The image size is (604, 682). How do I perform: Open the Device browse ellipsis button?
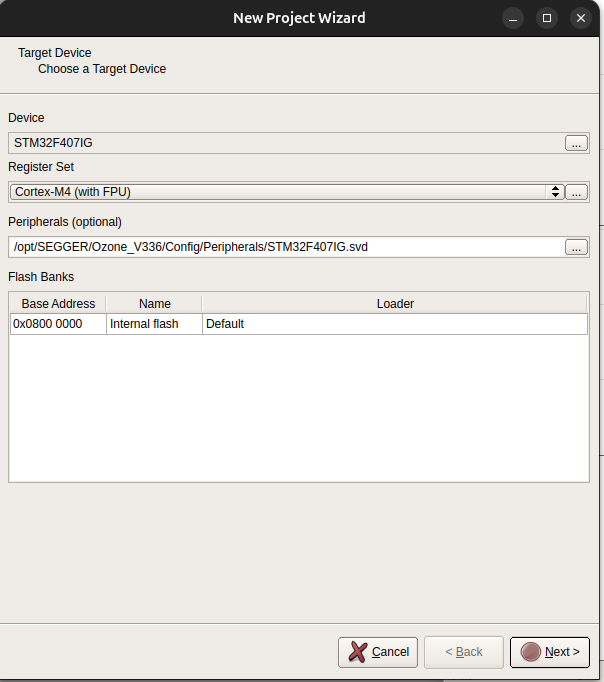coord(576,143)
